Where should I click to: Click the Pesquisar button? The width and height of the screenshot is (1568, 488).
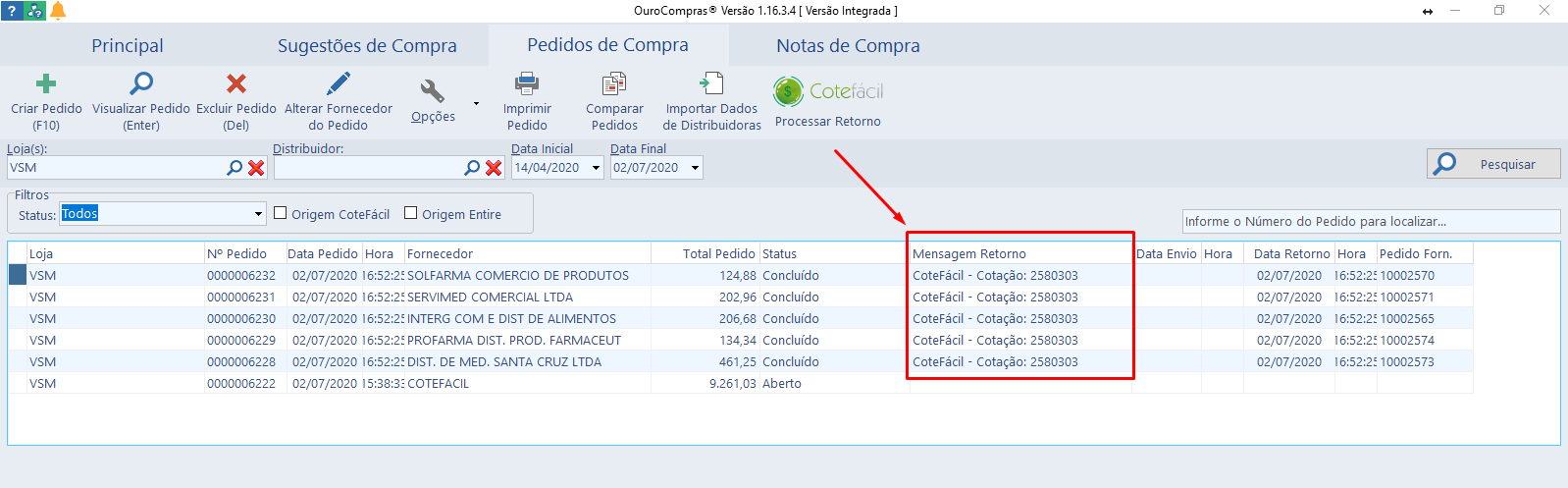pyautogui.click(x=1492, y=164)
